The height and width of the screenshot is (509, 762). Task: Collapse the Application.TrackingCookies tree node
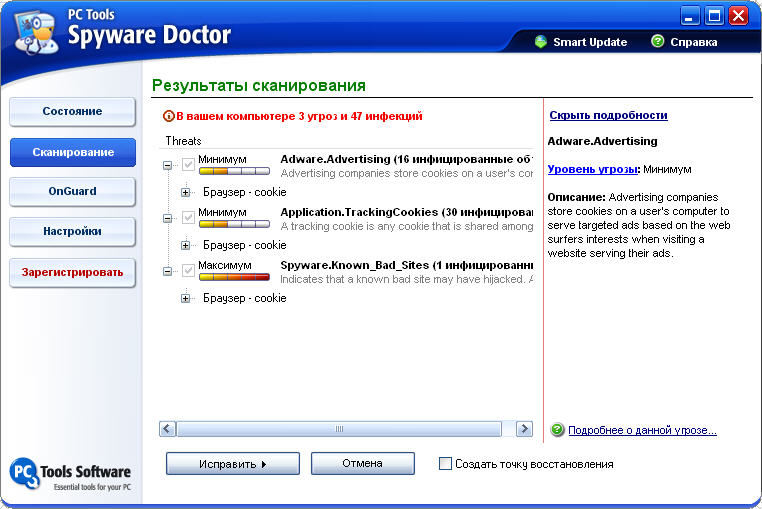click(167, 218)
